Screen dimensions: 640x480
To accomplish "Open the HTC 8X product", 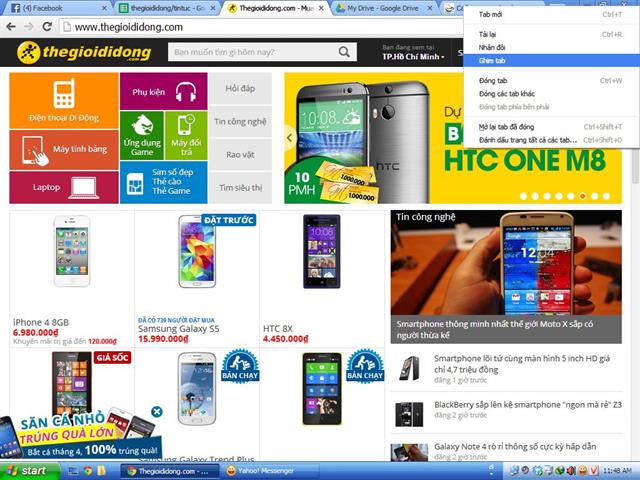I will point(322,278).
